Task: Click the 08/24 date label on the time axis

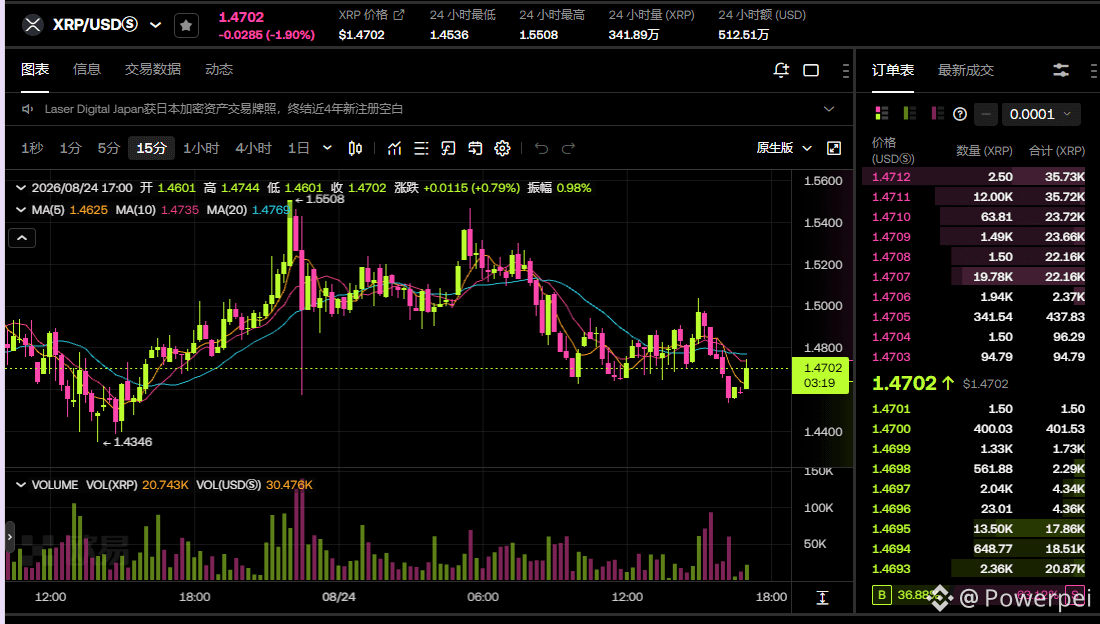Action: [x=339, y=597]
